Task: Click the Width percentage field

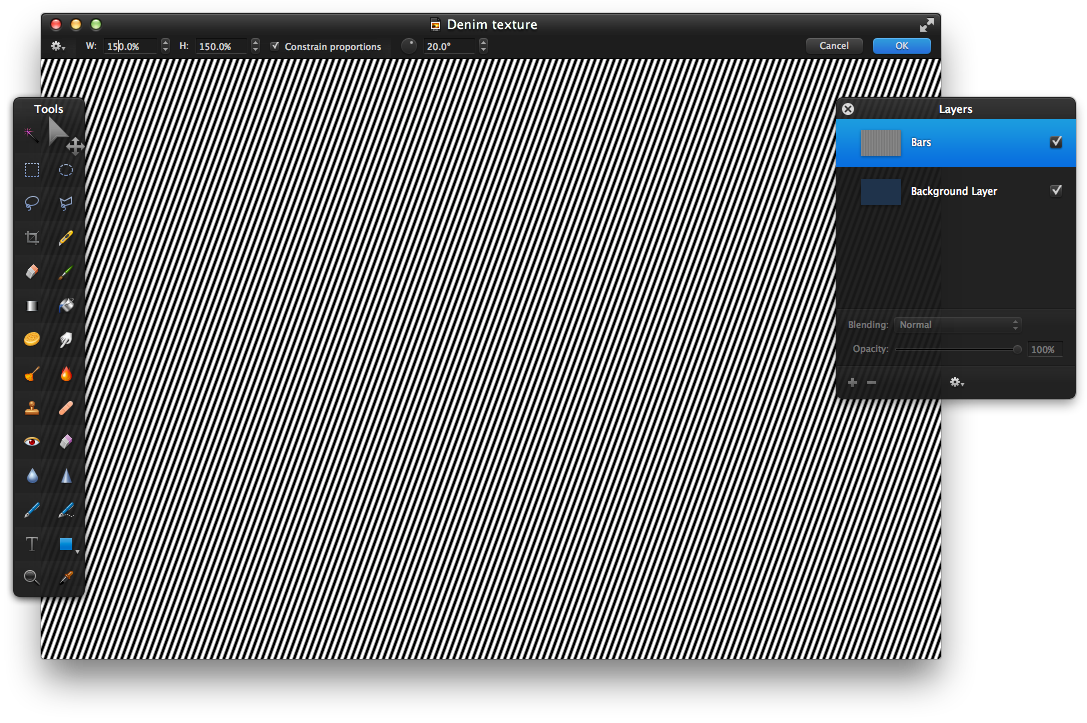Action: tap(130, 46)
